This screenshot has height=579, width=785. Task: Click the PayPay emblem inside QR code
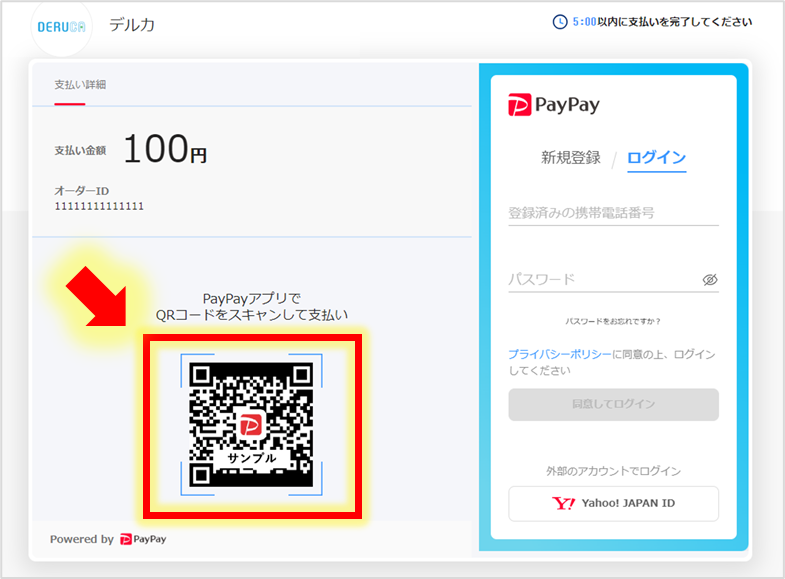(x=251, y=425)
